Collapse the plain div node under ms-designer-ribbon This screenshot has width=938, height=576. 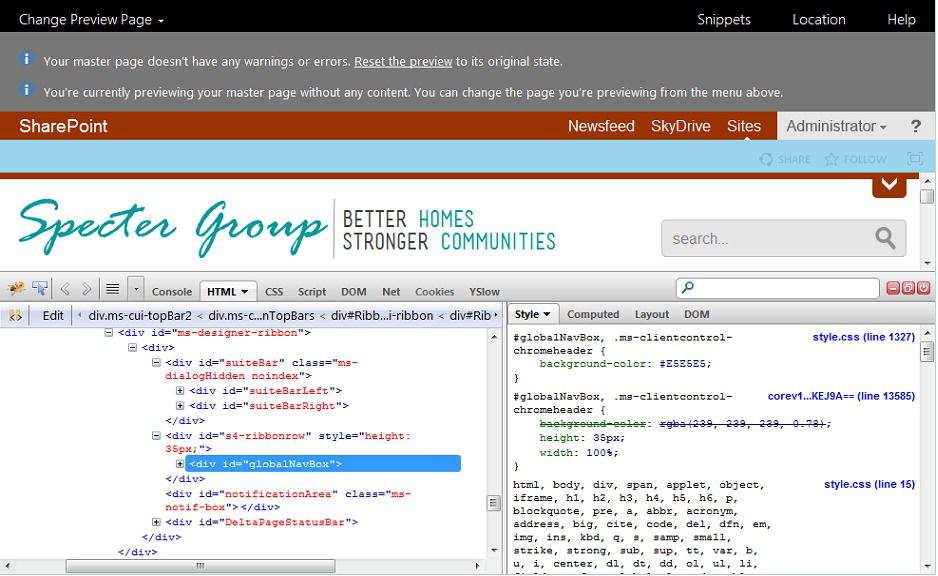(133, 348)
